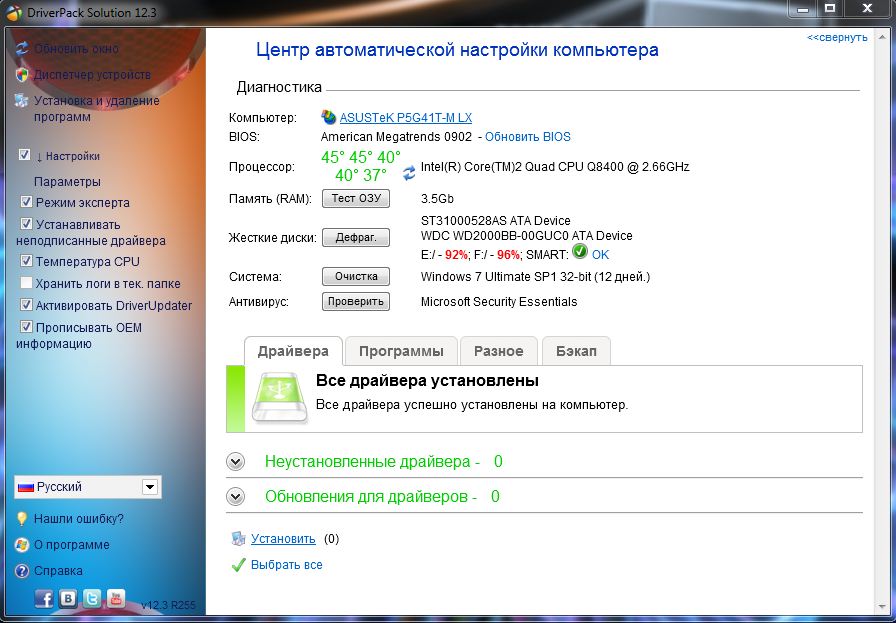
Task: Click the Тест ОЗУ button
Action: [356, 198]
